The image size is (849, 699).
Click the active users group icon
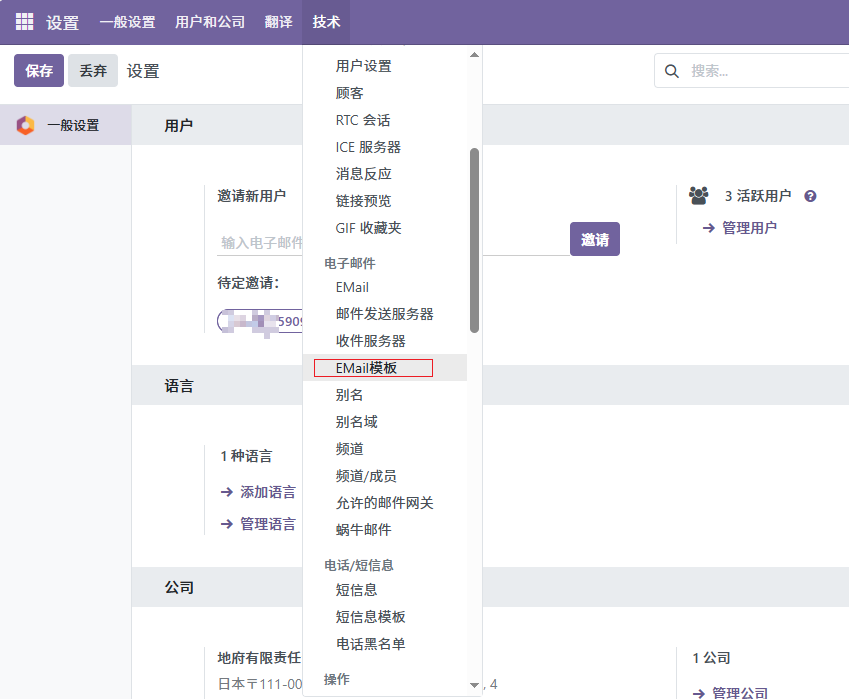(699, 196)
